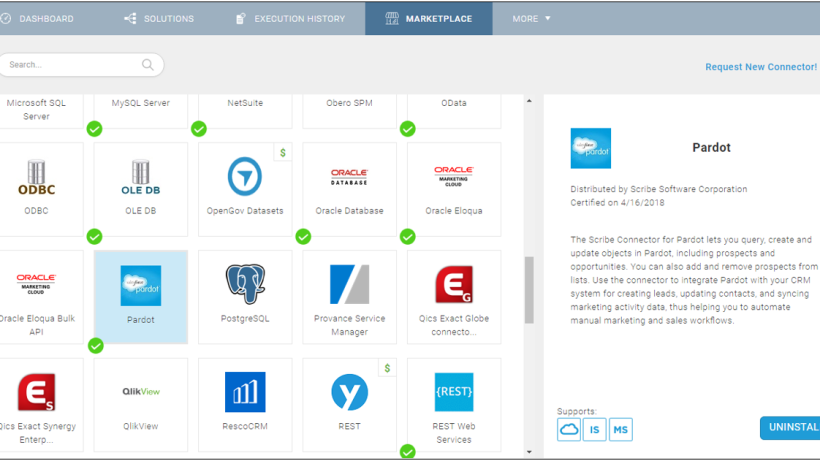Click the installed checkmark below MySQL Server

click(95, 129)
